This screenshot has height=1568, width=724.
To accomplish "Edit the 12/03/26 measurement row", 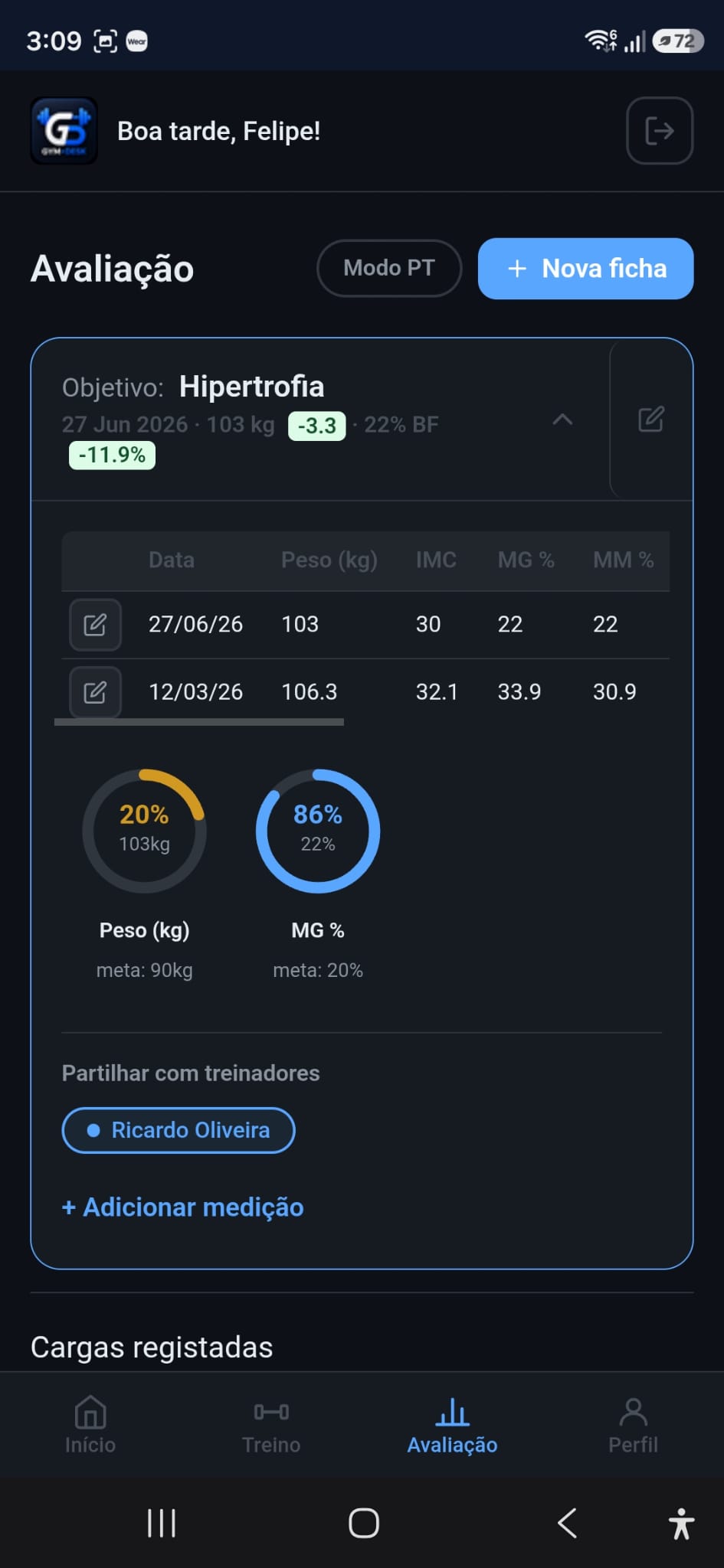I will pos(95,692).
